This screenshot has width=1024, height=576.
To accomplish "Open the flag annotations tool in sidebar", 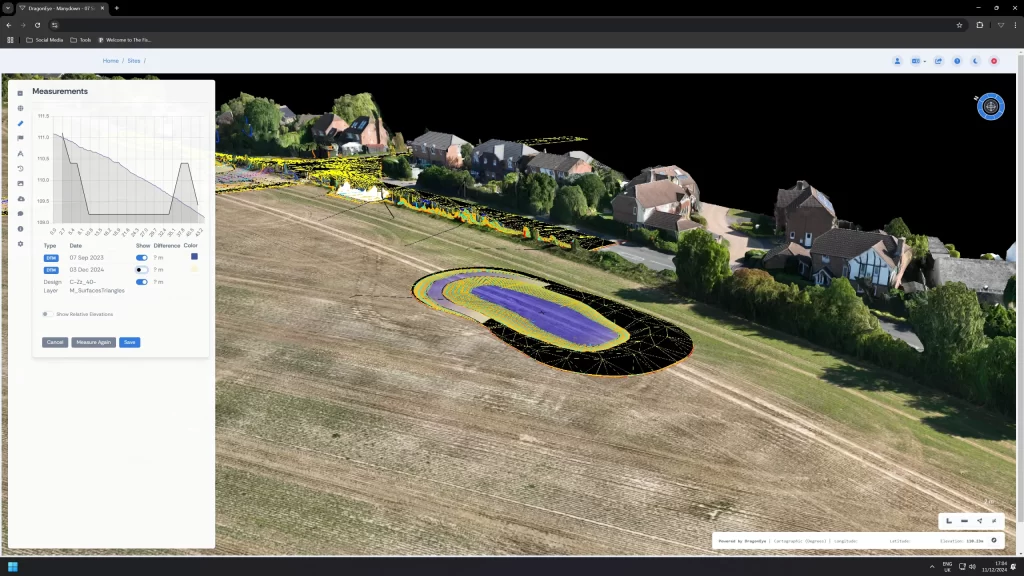I will click(x=20, y=138).
